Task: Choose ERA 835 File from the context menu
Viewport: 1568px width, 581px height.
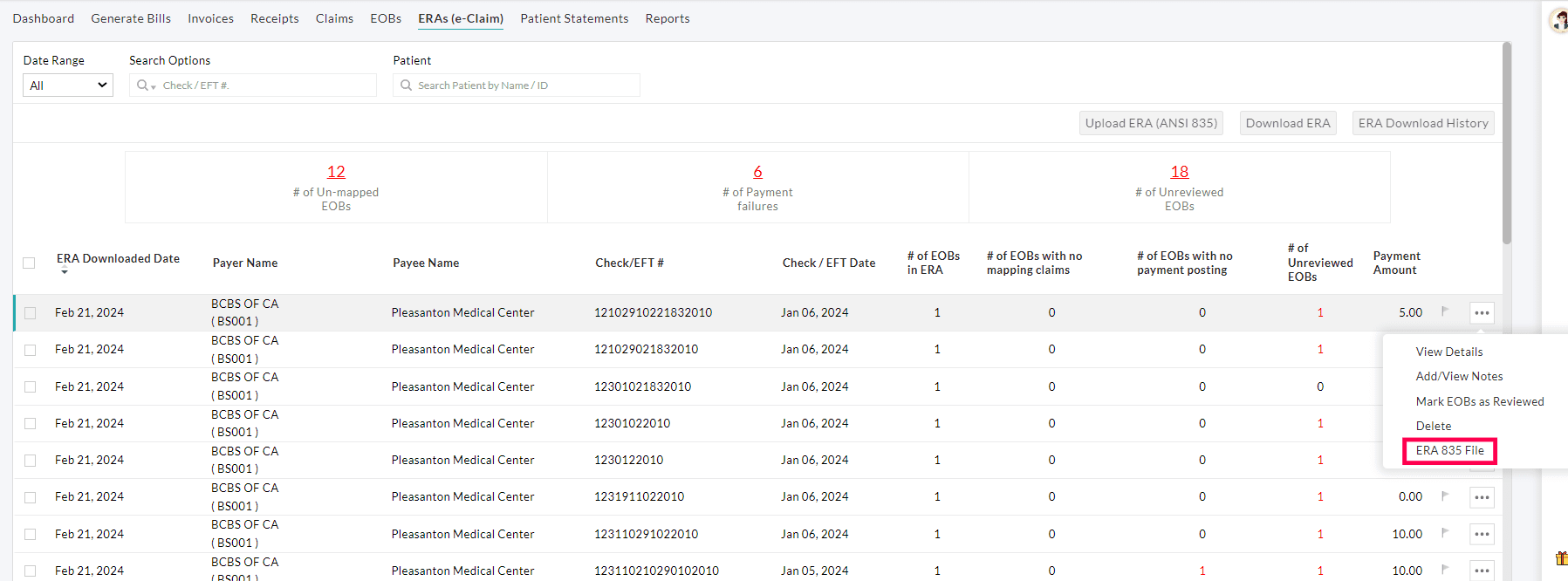Action: point(1449,450)
